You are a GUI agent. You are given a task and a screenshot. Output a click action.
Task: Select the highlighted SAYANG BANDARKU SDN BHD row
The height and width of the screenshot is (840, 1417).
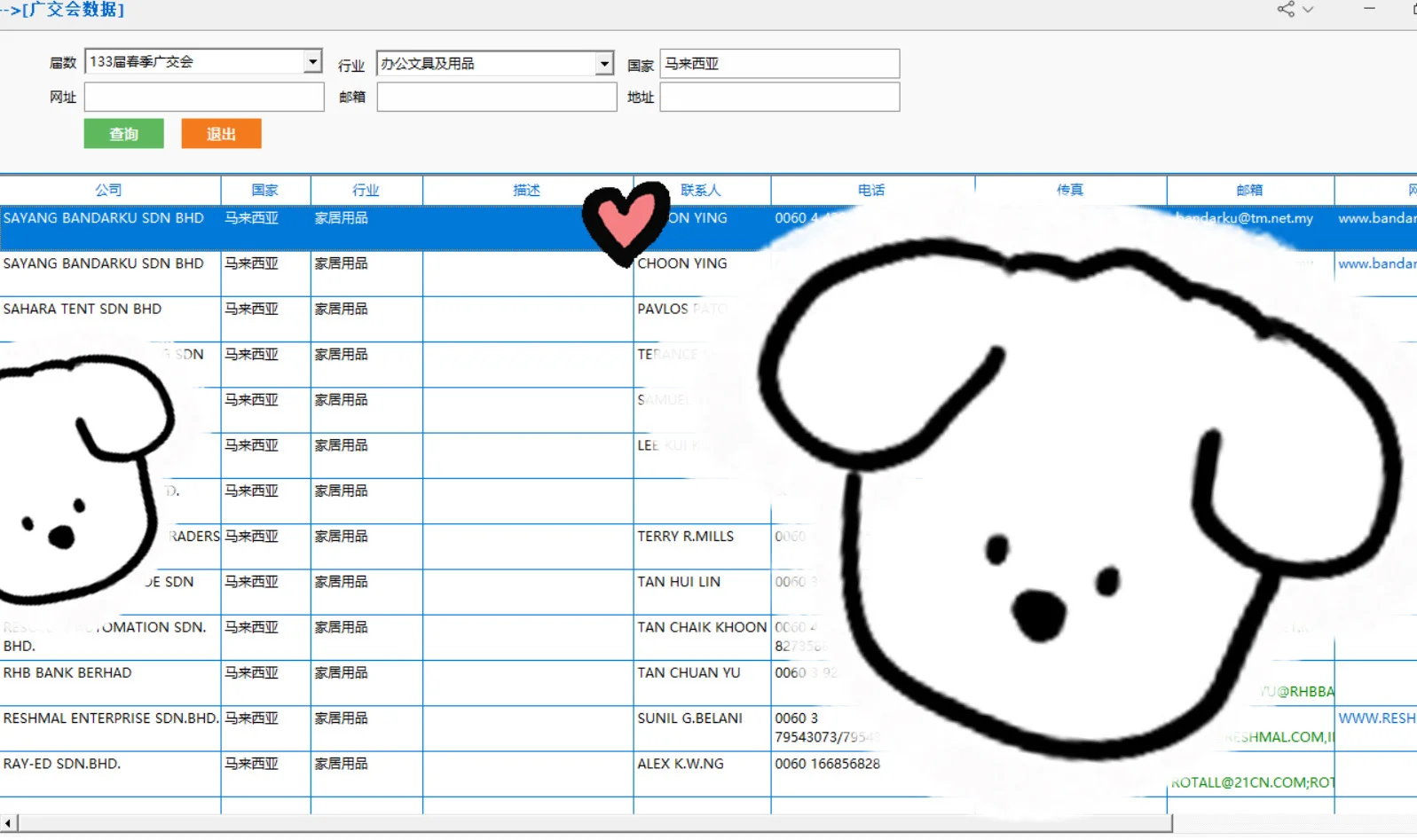point(708,228)
